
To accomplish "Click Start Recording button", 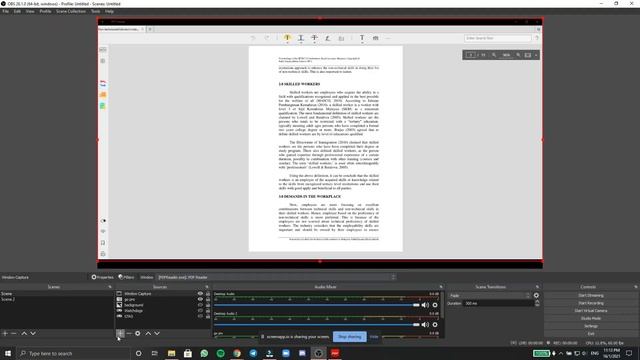I will pyautogui.click(x=591, y=303).
